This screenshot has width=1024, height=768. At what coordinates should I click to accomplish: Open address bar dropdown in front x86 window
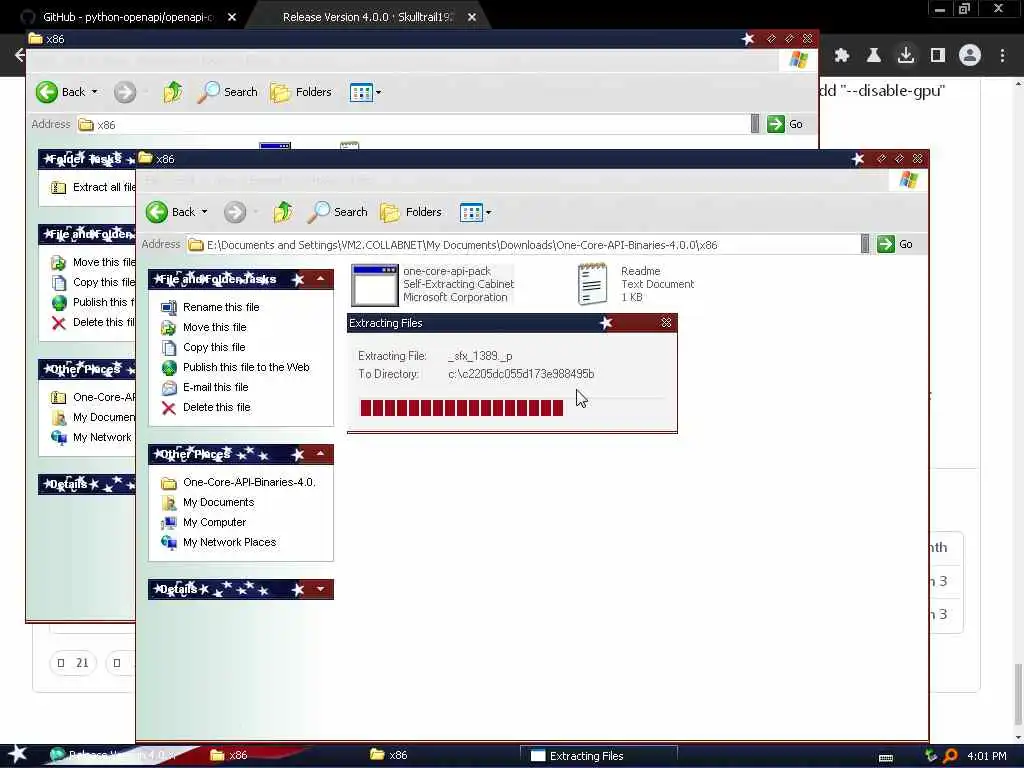pos(865,244)
